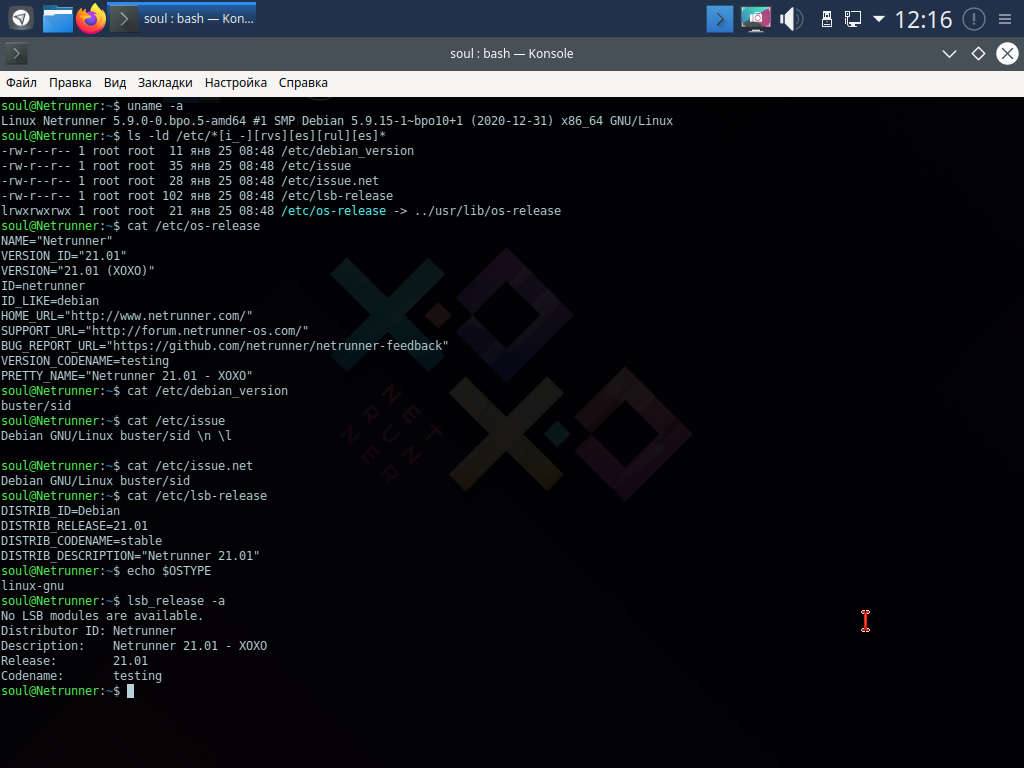Click the NAME="Netrunner" line
The image size is (1024, 768).
pos(57,241)
